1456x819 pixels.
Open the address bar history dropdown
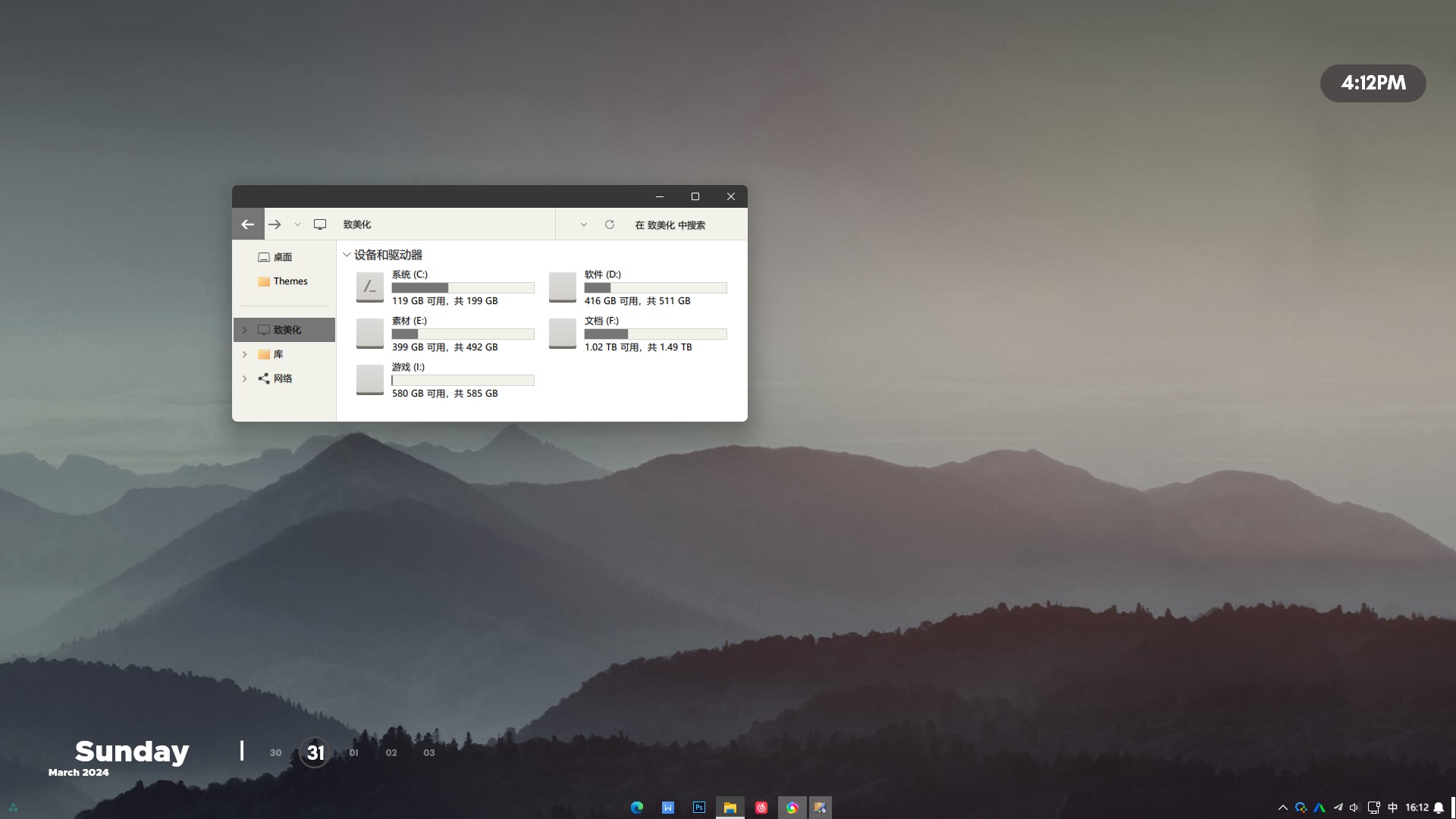(583, 224)
